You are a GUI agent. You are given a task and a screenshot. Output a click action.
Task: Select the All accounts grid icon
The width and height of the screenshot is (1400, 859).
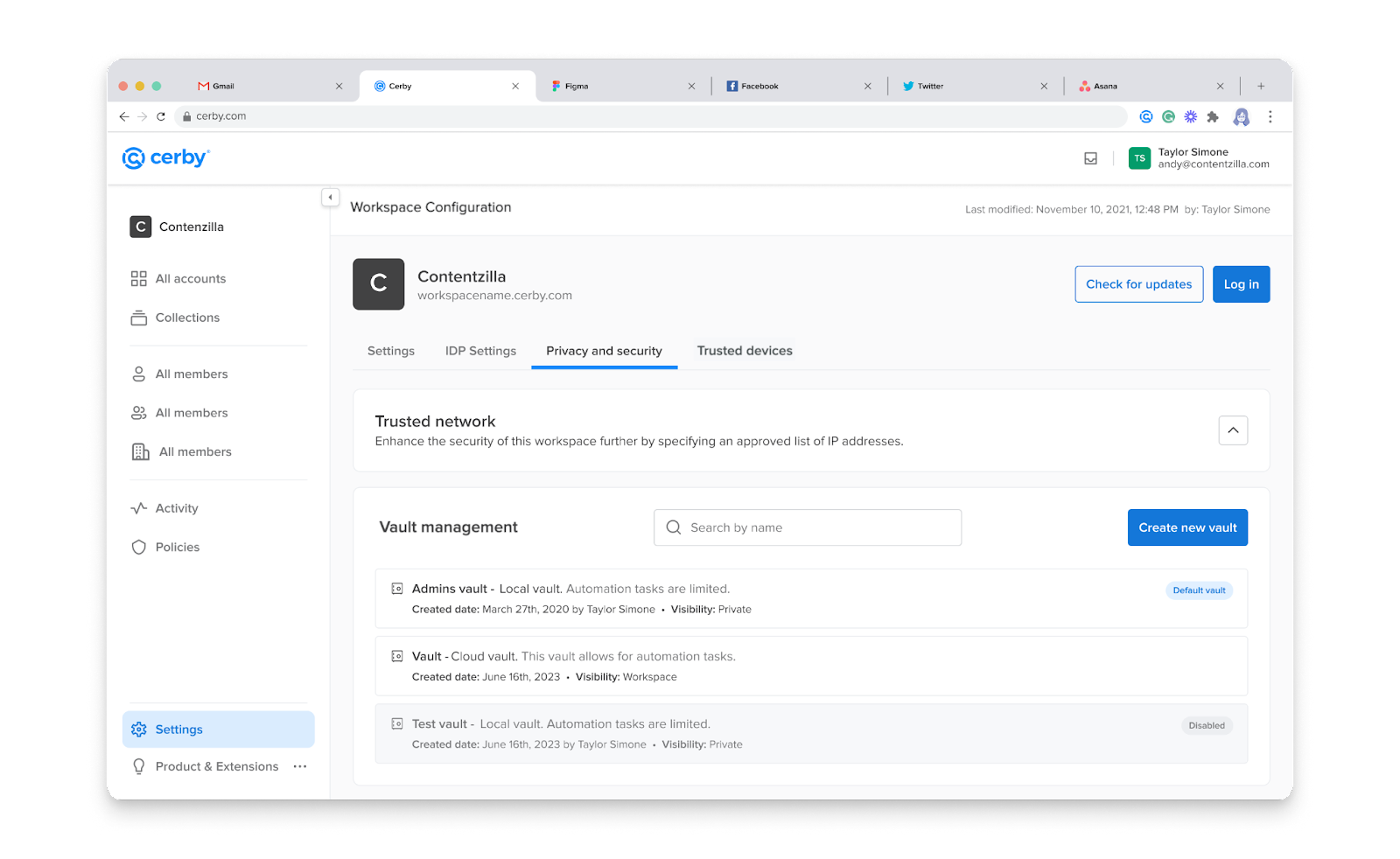coord(139,278)
